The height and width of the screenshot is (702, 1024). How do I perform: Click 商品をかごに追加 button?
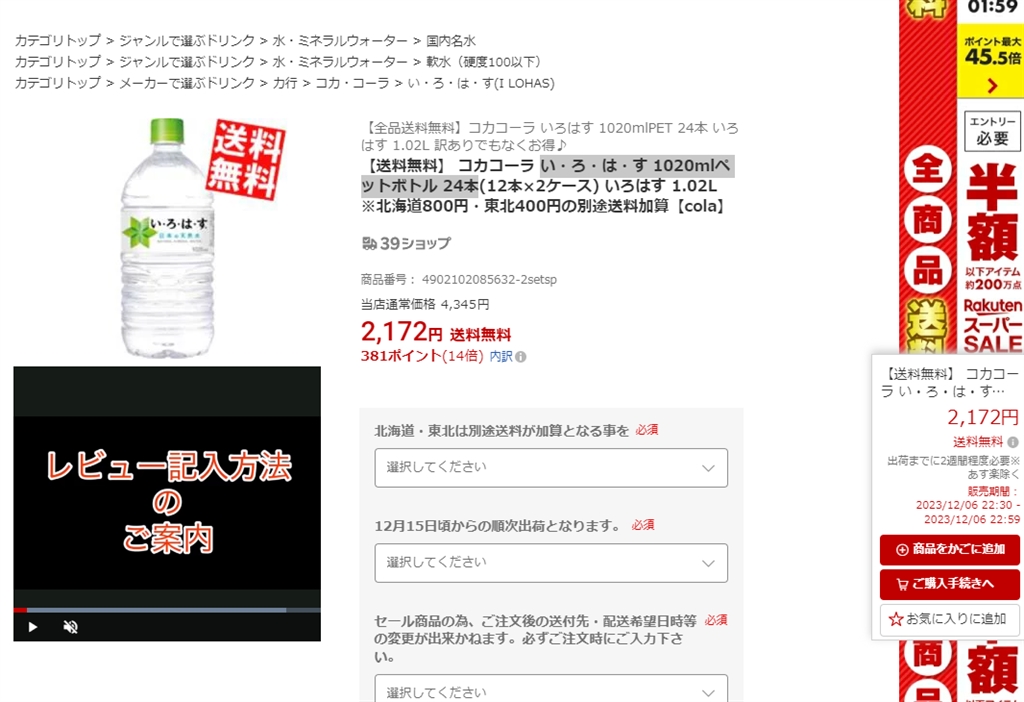coord(950,550)
